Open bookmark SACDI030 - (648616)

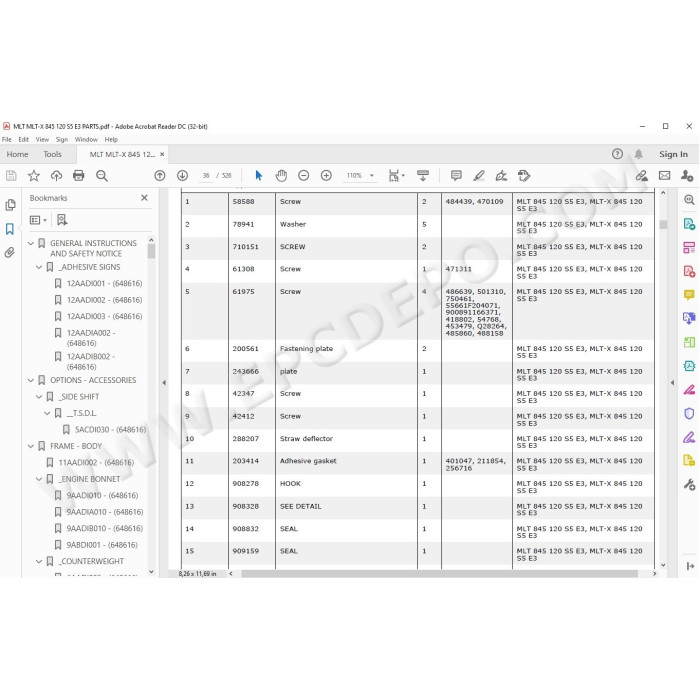coord(110,429)
